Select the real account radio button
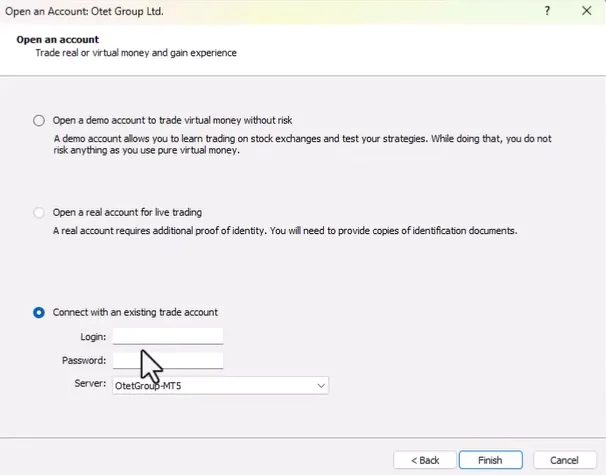606x475 pixels. tap(39, 213)
